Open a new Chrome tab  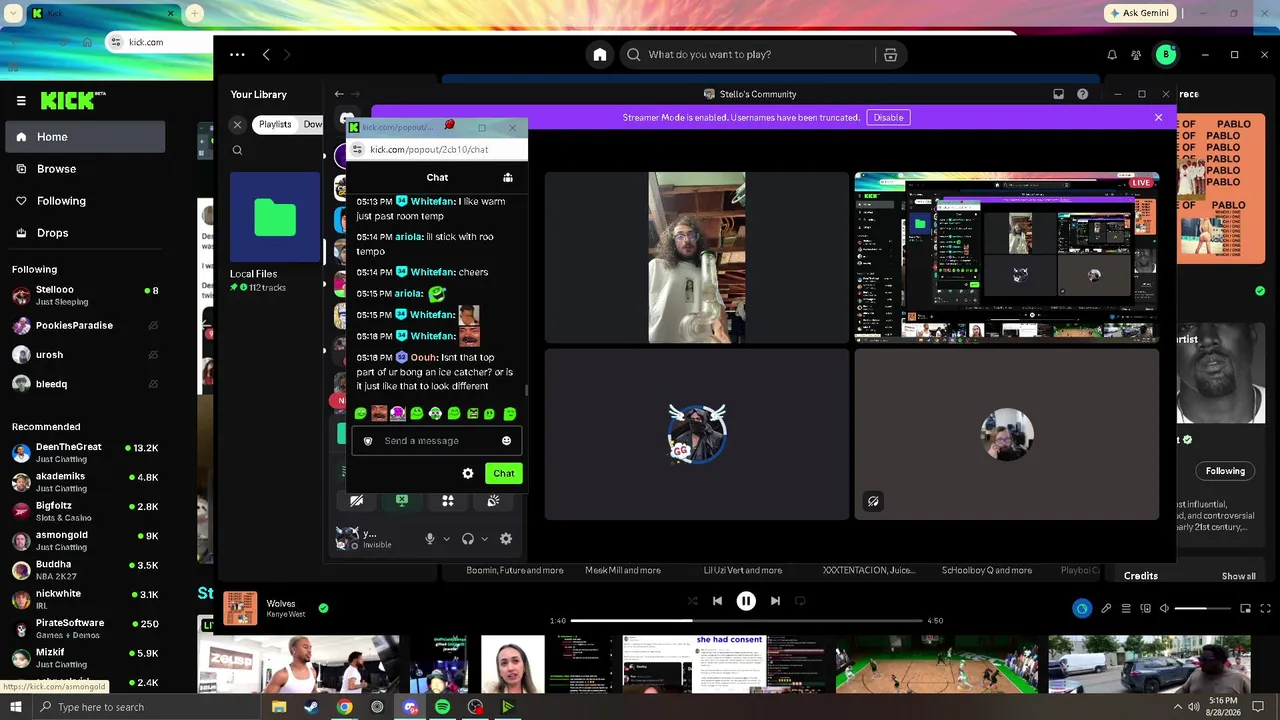[x=195, y=13]
